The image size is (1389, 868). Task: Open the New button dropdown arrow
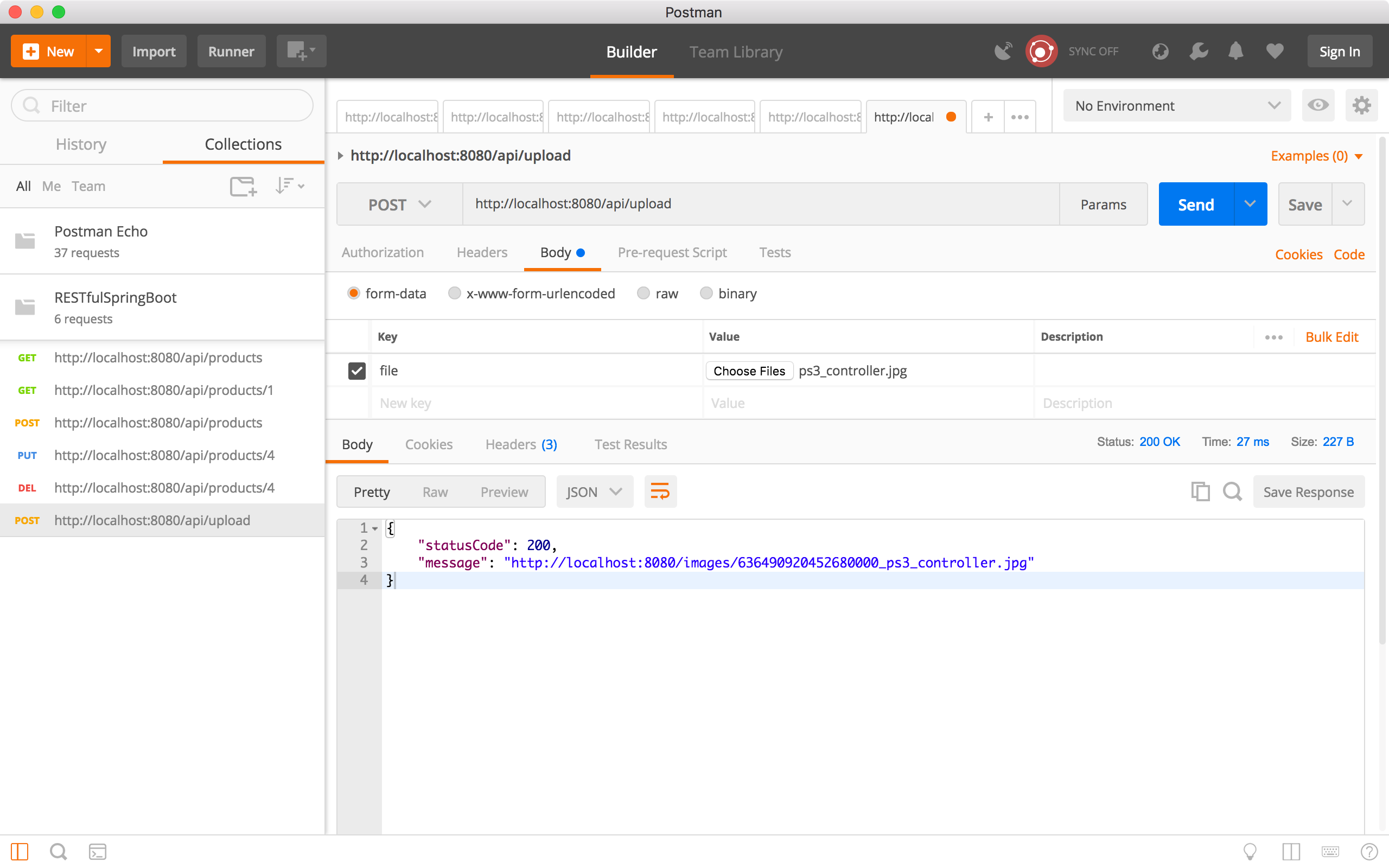[x=99, y=51]
